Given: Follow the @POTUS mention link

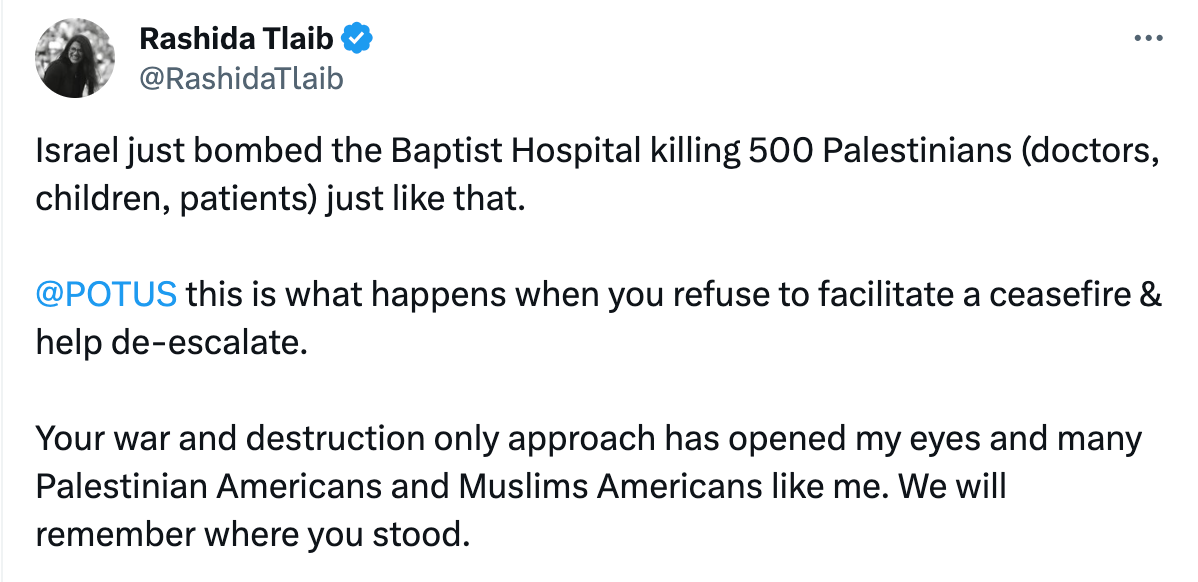Looking at the screenshot, I should (x=106, y=295).
